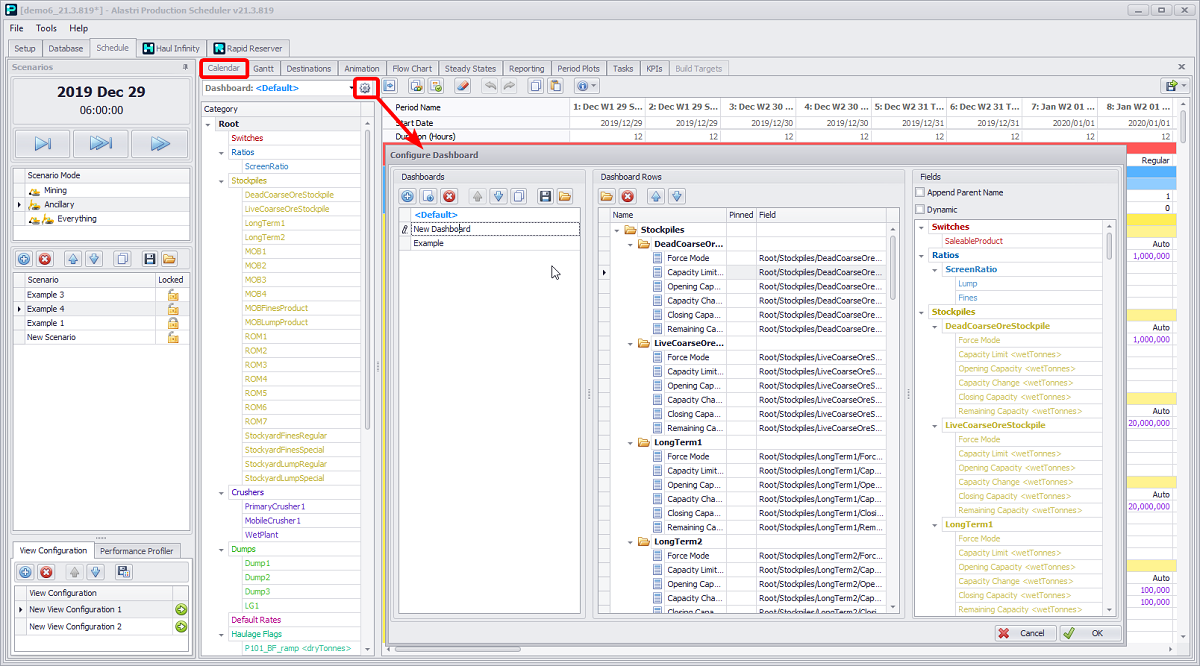The width and height of the screenshot is (1200, 666).
Task: Move dashboard row down with arrow icon
Action: [x=677, y=197]
